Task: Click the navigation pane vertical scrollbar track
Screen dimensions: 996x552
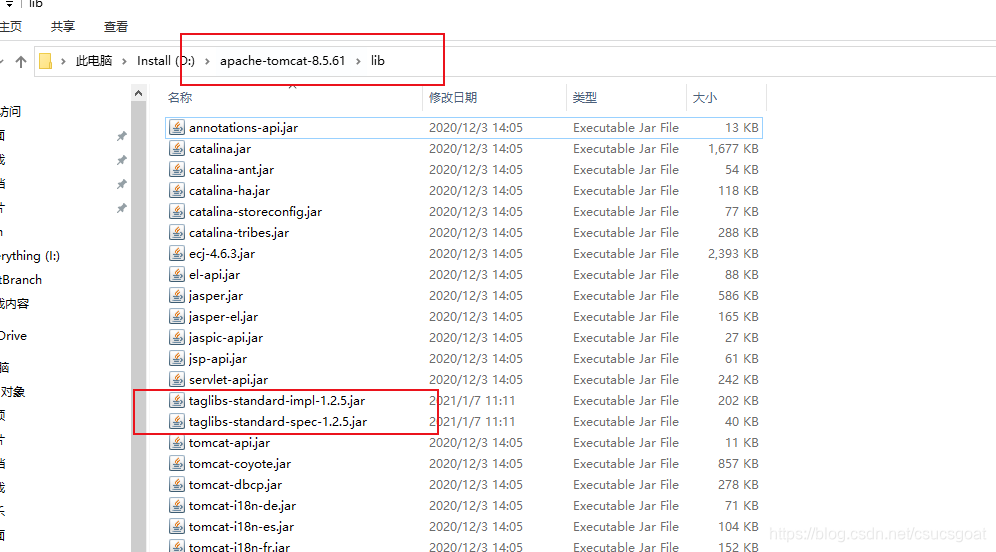Action: (138, 326)
